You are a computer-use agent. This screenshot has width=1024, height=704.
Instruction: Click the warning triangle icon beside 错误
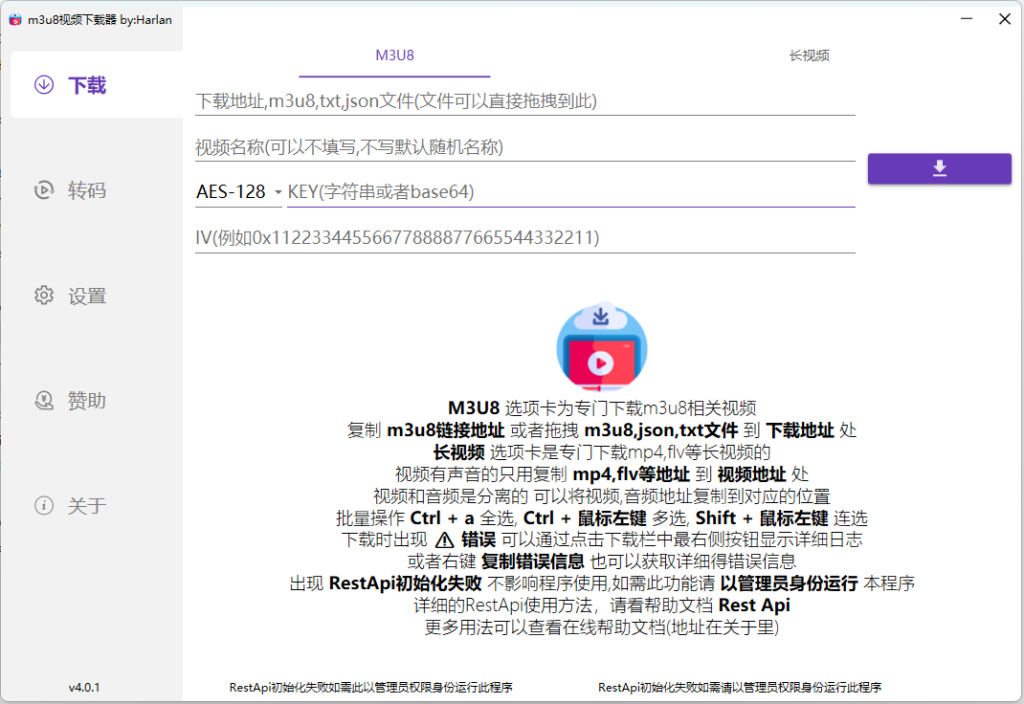tap(445, 539)
